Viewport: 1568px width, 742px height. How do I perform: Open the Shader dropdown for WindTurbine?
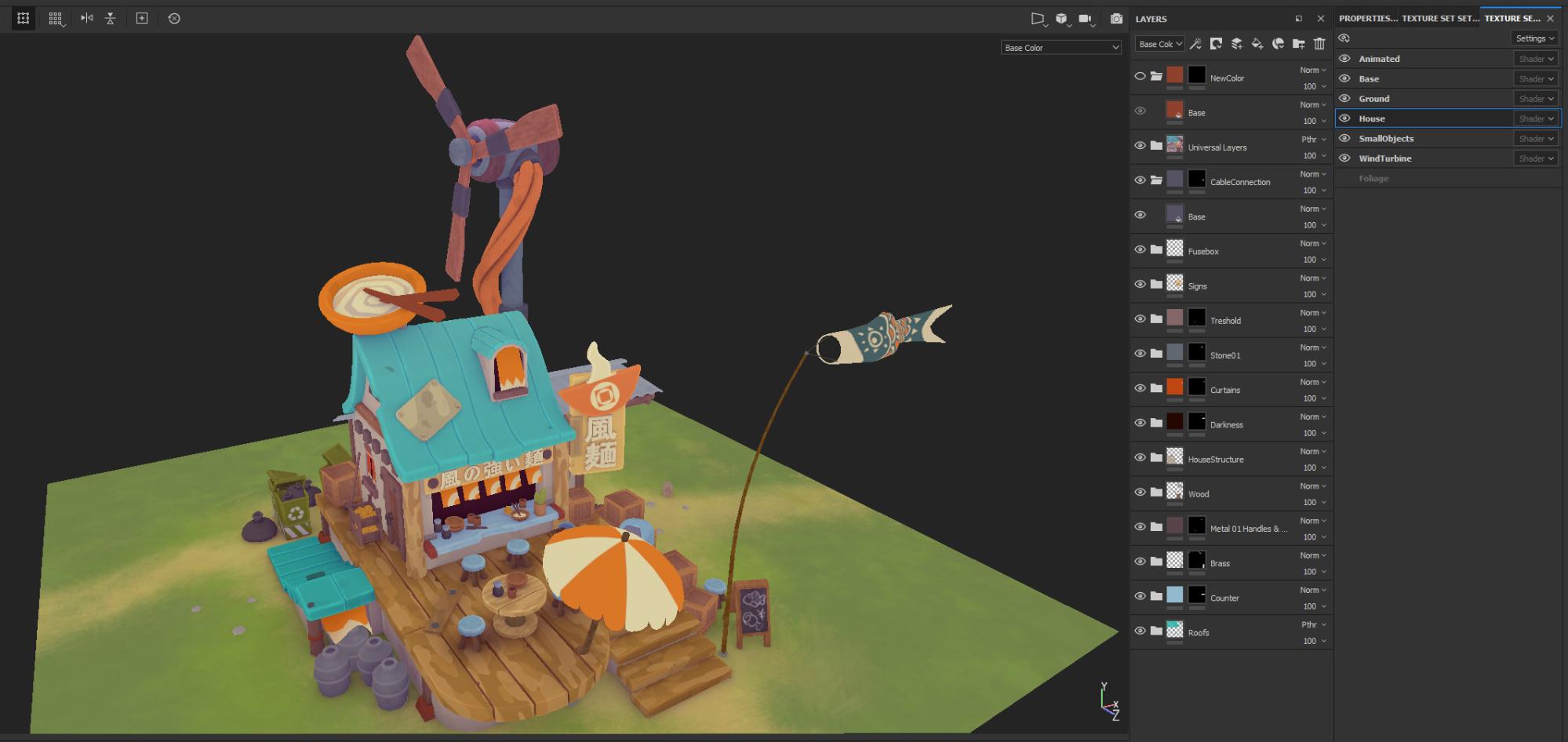1535,158
